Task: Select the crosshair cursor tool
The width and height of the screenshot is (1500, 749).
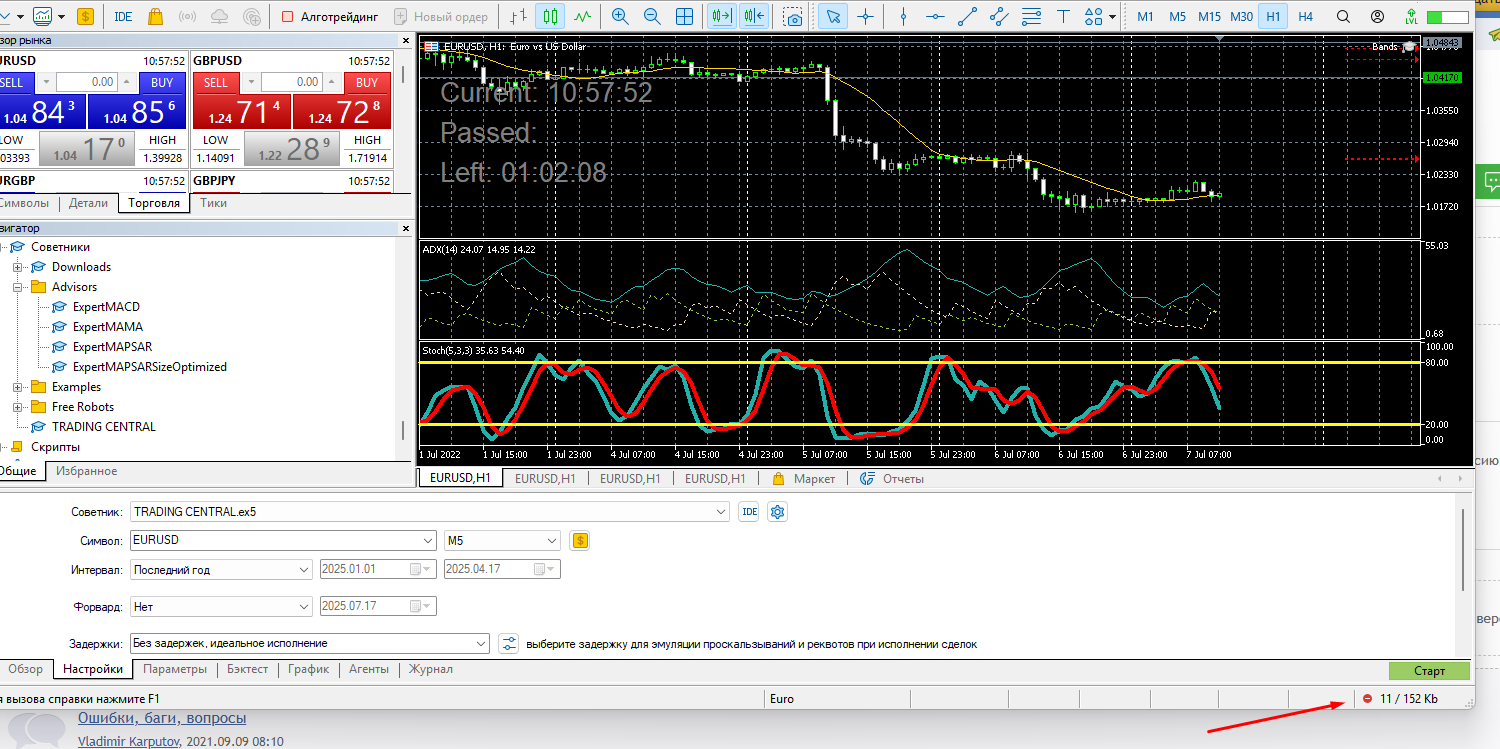Action: tap(865, 16)
